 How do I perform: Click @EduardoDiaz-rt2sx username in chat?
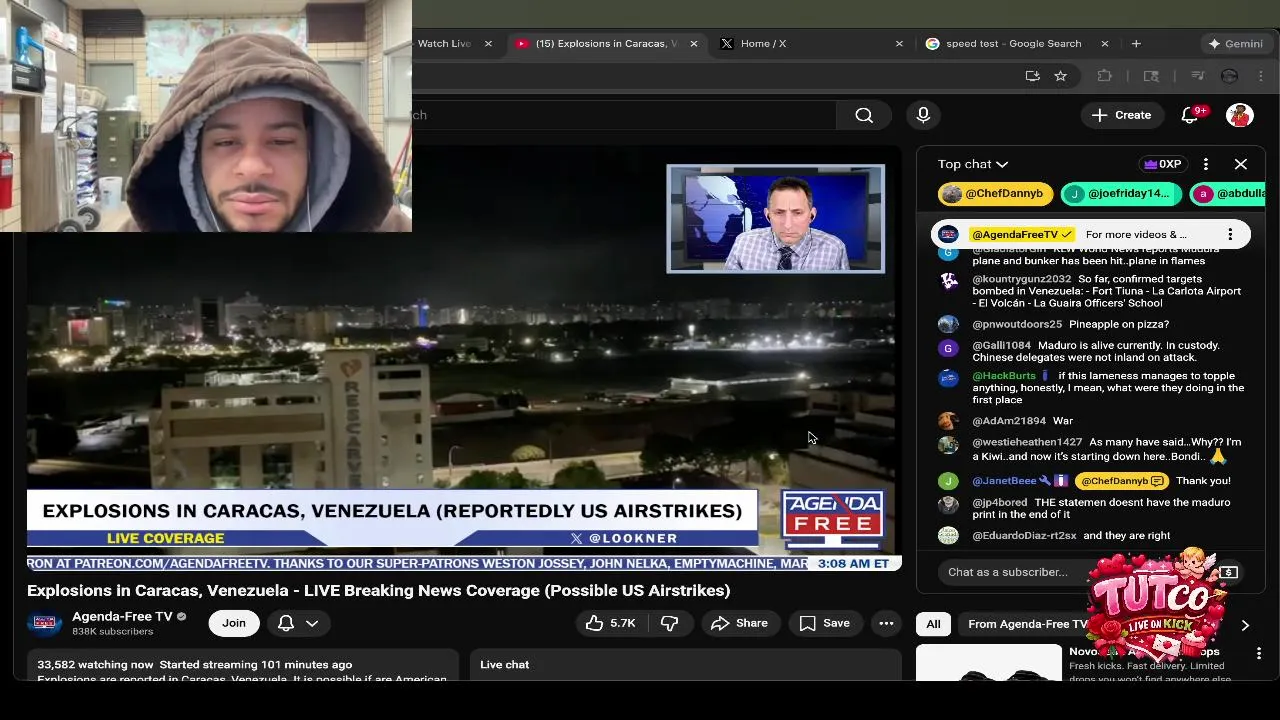click(1024, 535)
